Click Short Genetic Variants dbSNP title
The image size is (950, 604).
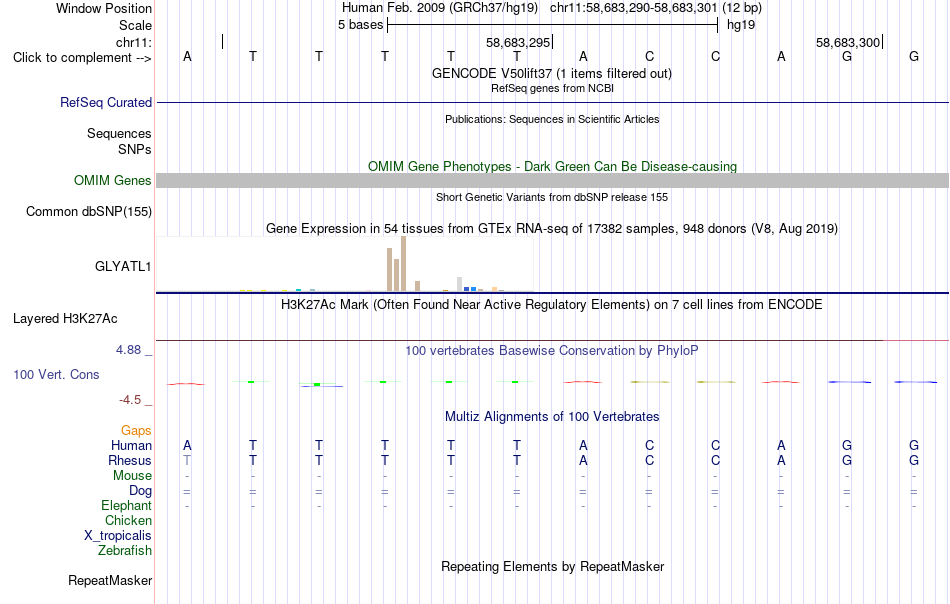coord(552,197)
